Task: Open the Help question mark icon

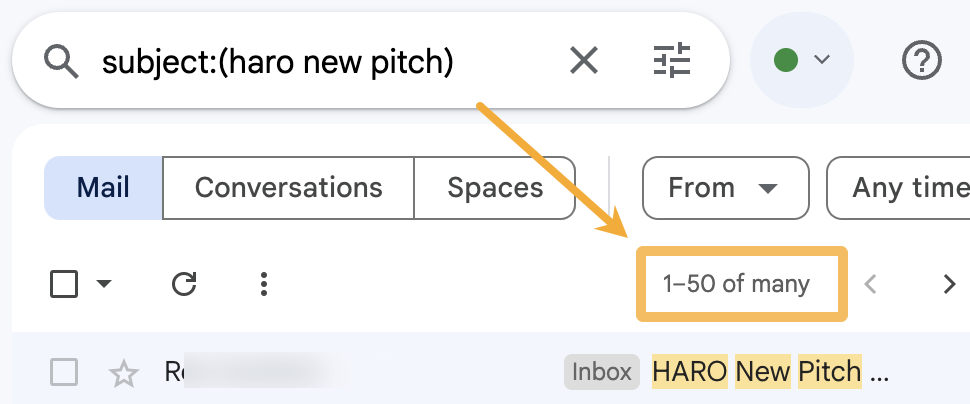Action: point(921,61)
